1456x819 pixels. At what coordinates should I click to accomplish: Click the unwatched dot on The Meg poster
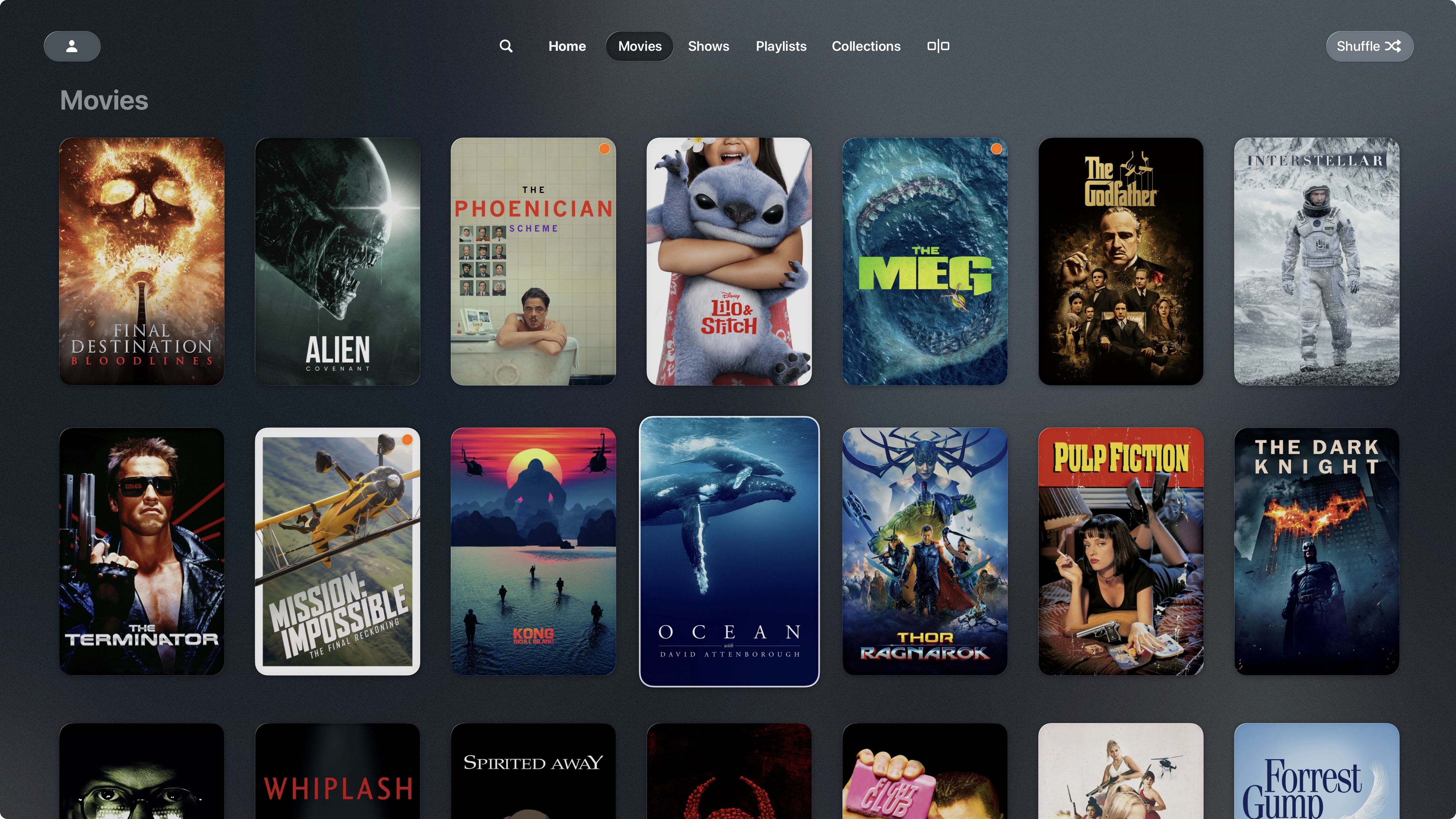point(996,149)
